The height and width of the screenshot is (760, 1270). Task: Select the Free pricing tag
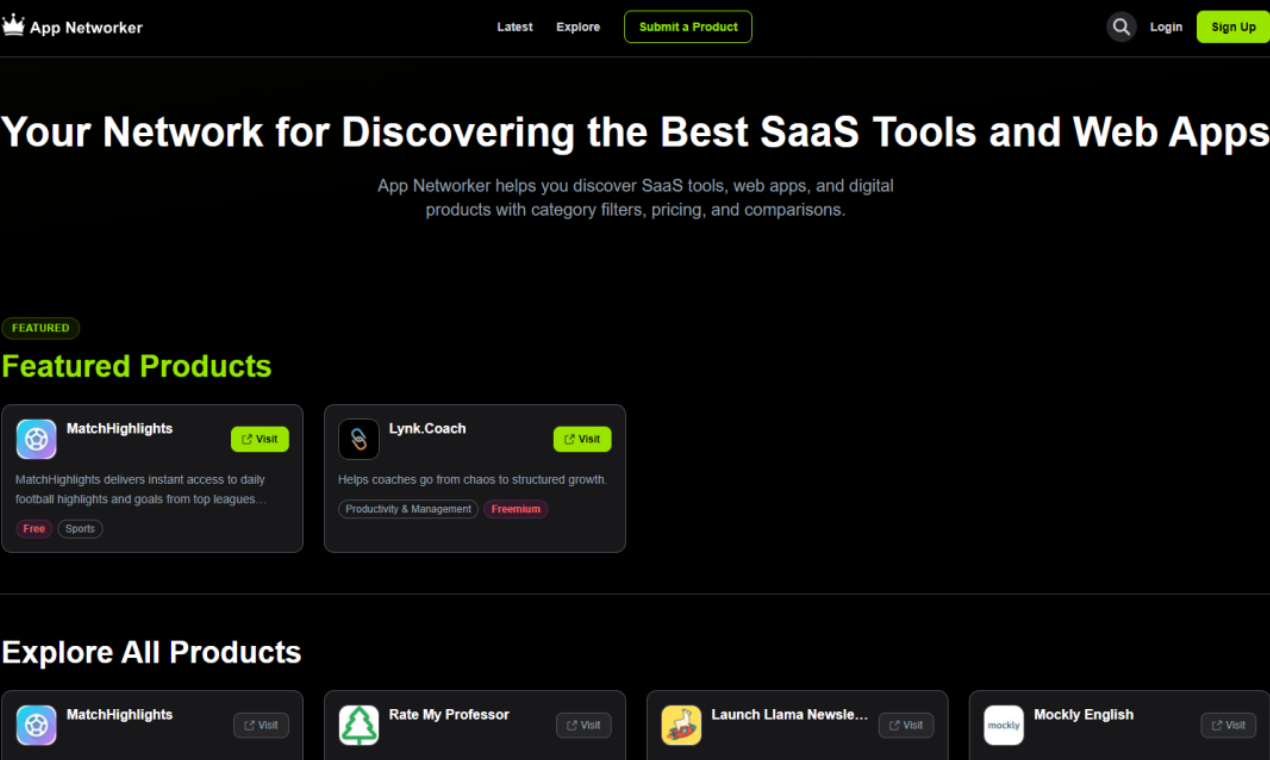pos(34,529)
